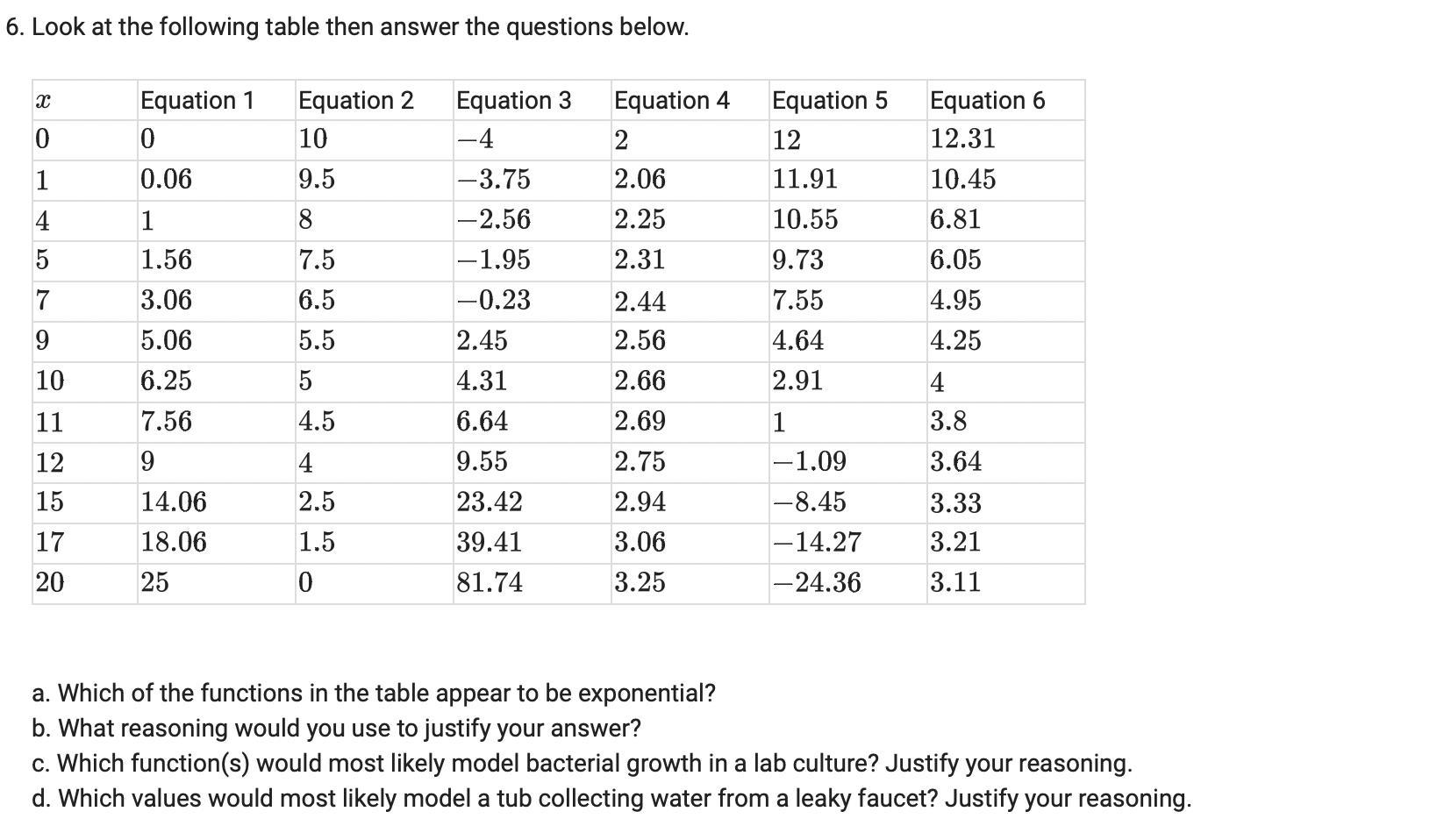Select the Equation 3 column header
This screenshot has width=1444, height=840.
pyautogui.click(x=513, y=101)
